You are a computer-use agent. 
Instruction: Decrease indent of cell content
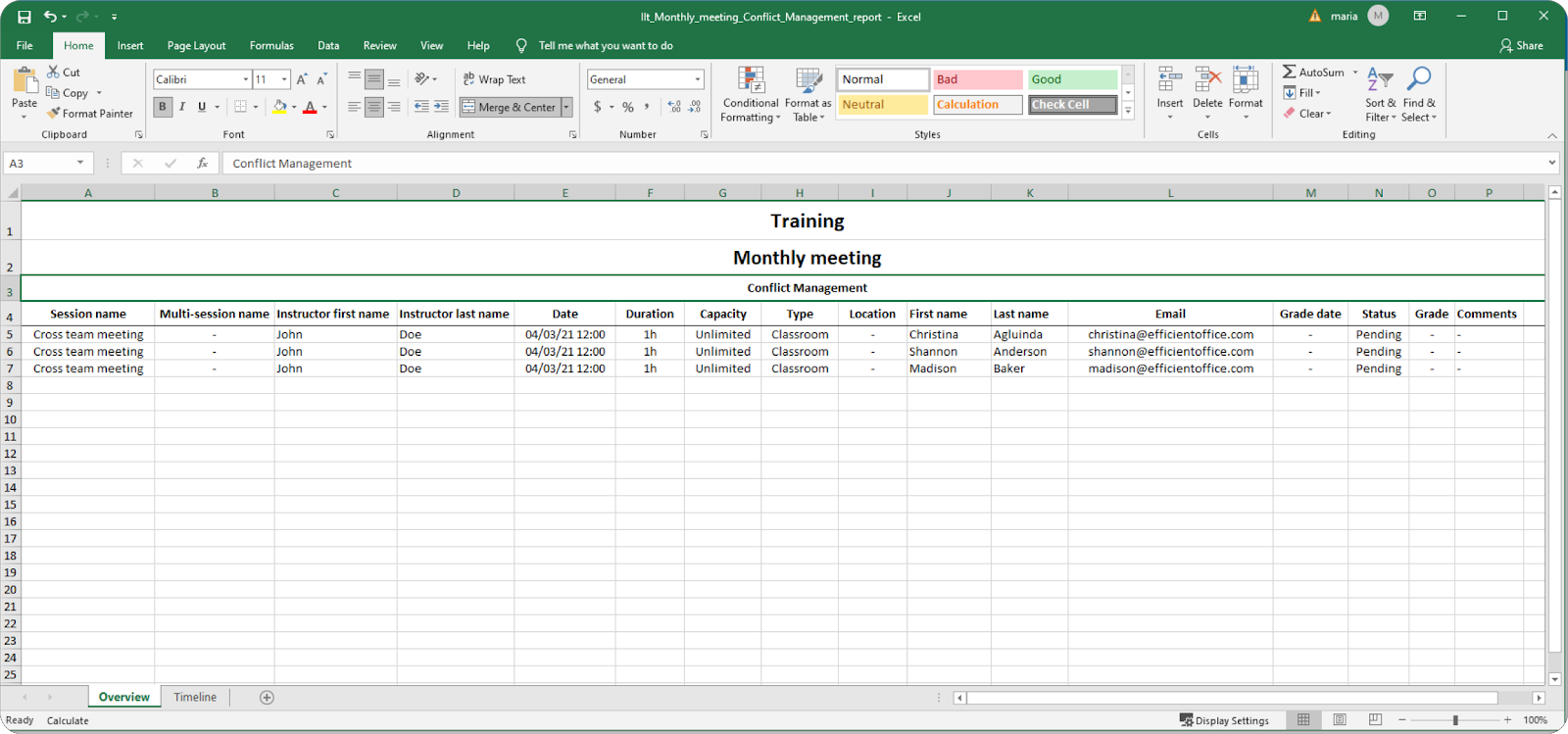pos(421,107)
